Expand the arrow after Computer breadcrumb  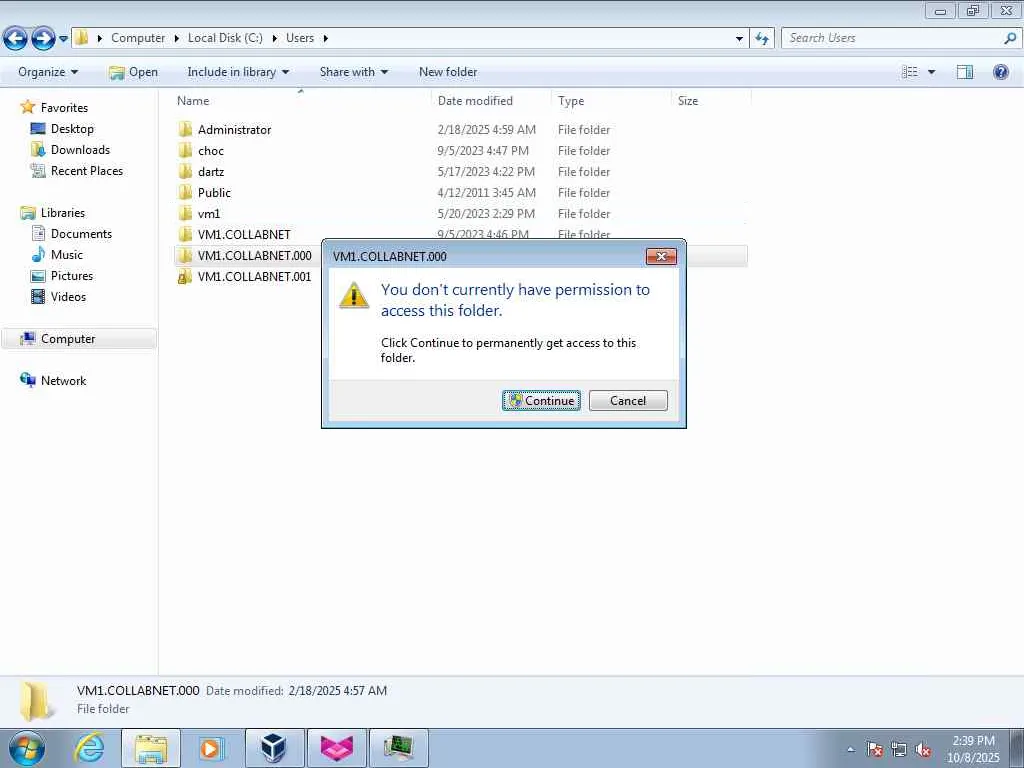176,38
